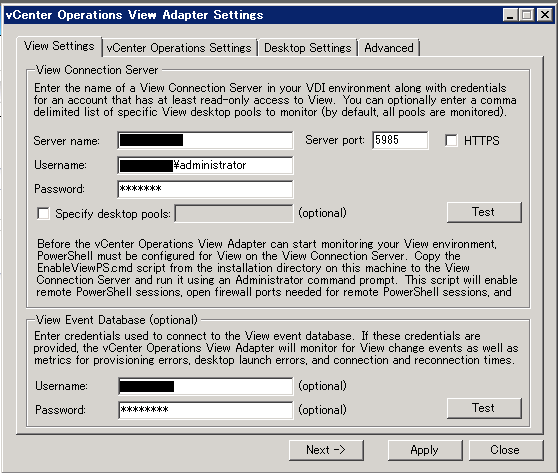Focus the View Event Database Username field

(x=205, y=386)
